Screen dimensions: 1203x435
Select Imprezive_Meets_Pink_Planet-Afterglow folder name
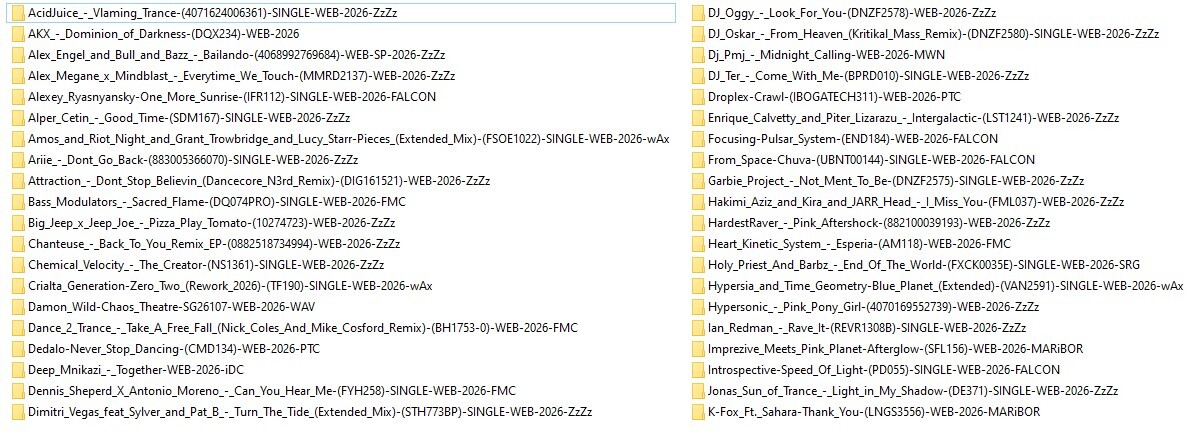click(896, 349)
